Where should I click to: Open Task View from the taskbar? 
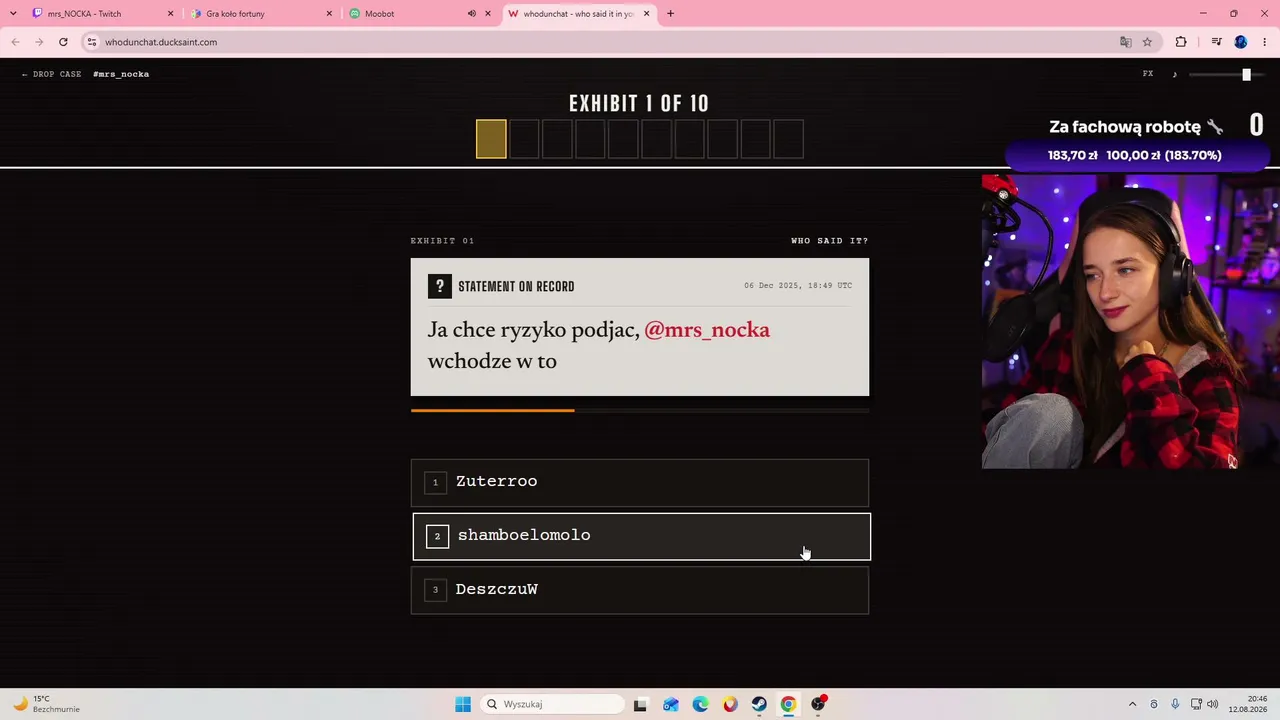point(640,704)
